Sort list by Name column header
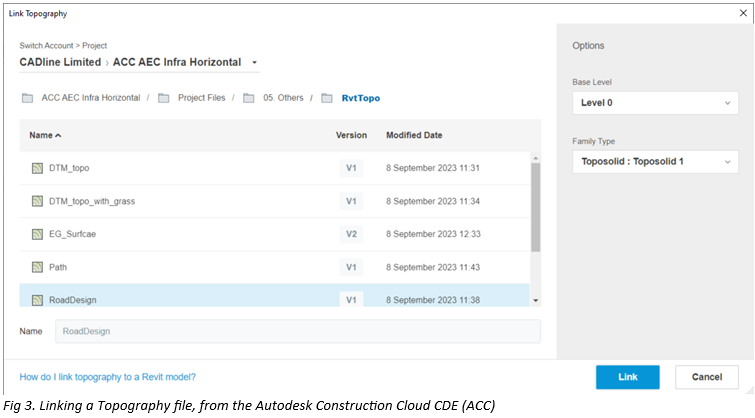 tap(45, 135)
